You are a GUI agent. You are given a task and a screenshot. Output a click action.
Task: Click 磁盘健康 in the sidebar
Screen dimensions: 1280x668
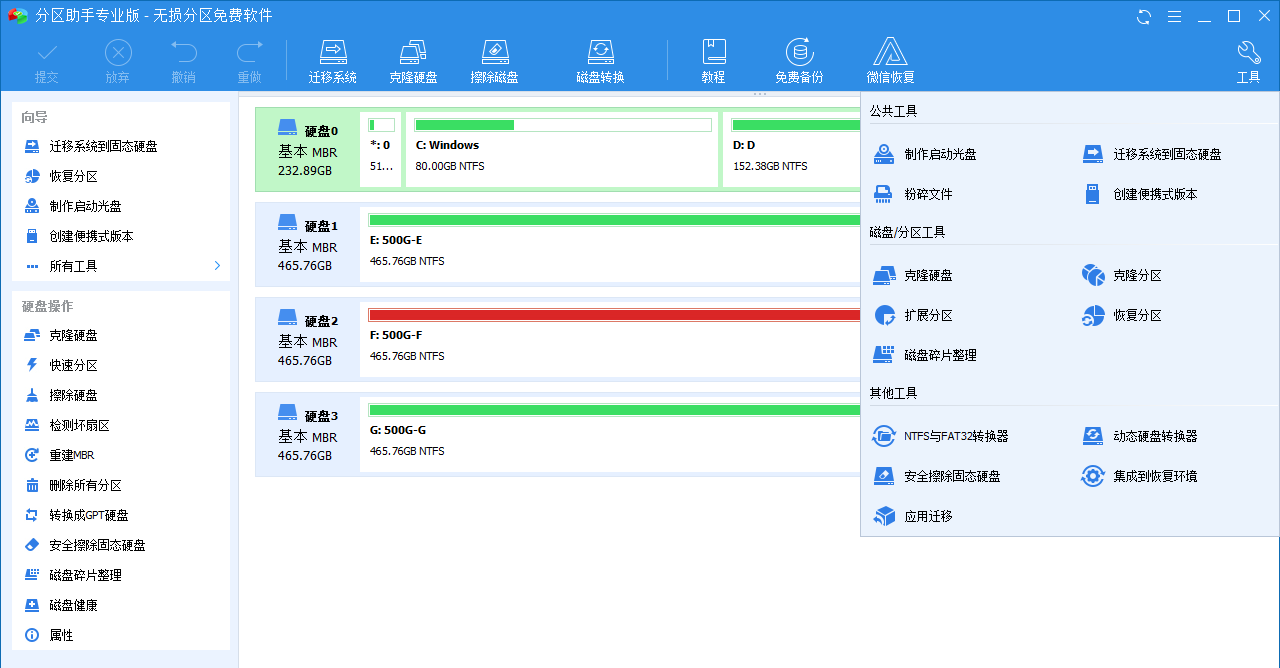[x=73, y=605]
